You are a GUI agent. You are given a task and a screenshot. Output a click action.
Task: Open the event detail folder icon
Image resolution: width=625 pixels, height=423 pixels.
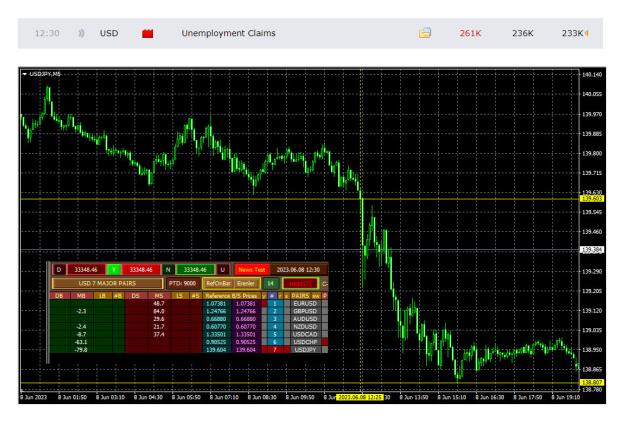[425, 33]
